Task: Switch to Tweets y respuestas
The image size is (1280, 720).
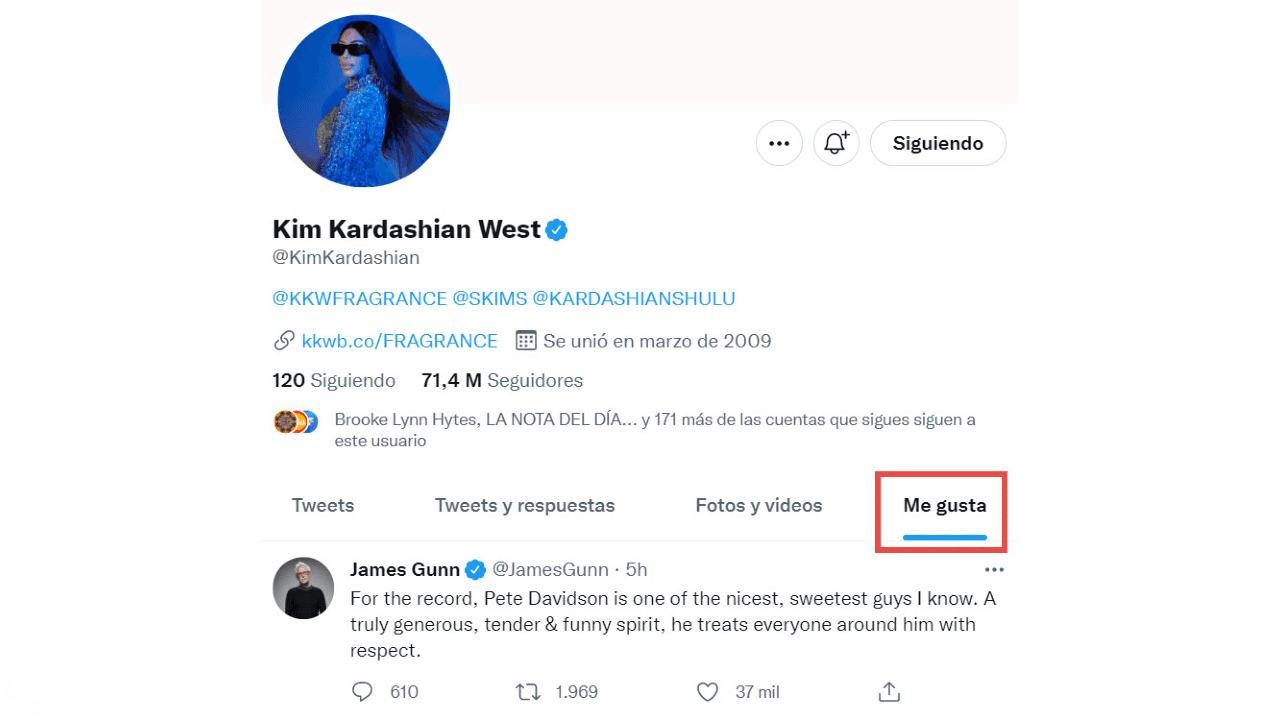Action: [524, 505]
